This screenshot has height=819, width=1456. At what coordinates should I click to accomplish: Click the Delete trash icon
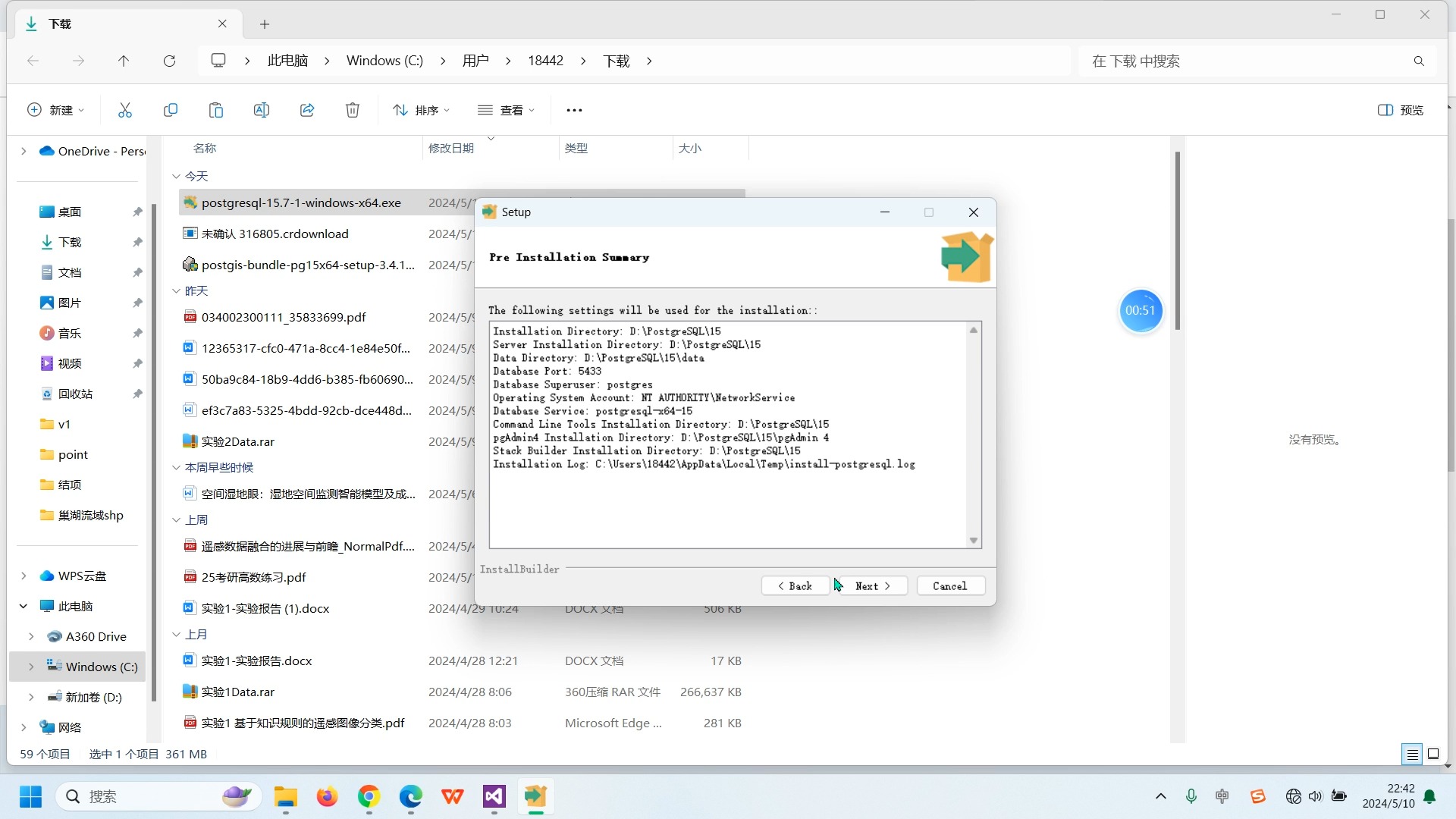pyautogui.click(x=353, y=110)
